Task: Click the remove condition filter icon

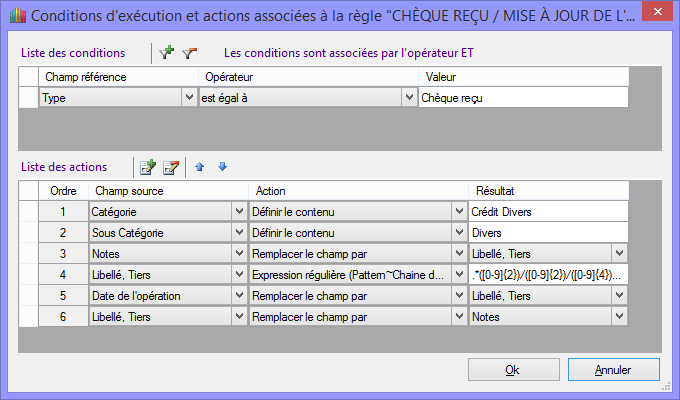Action: coord(189,52)
